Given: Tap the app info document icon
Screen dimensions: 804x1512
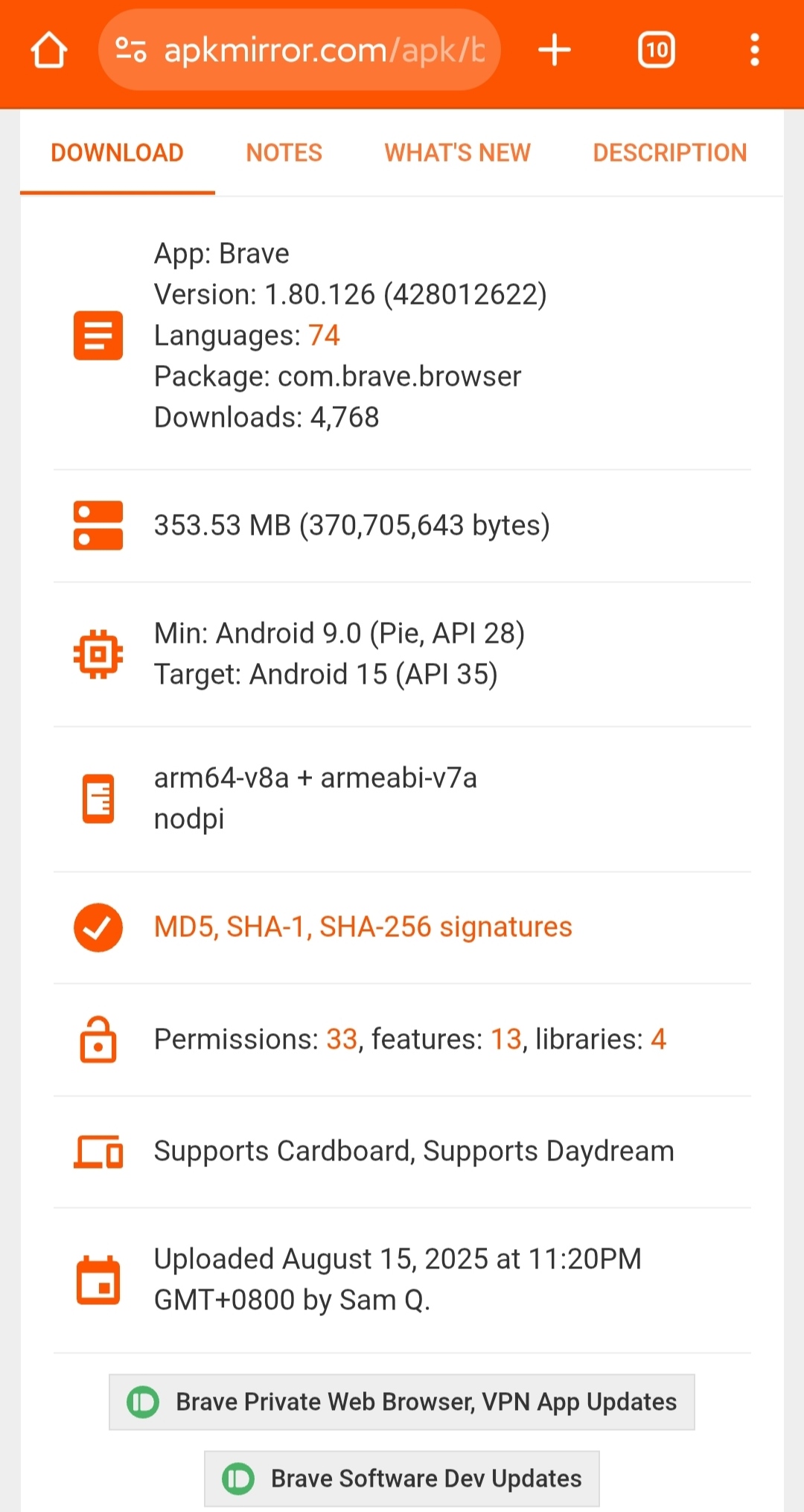Looking at the screenshot, I should coord(98,335).
